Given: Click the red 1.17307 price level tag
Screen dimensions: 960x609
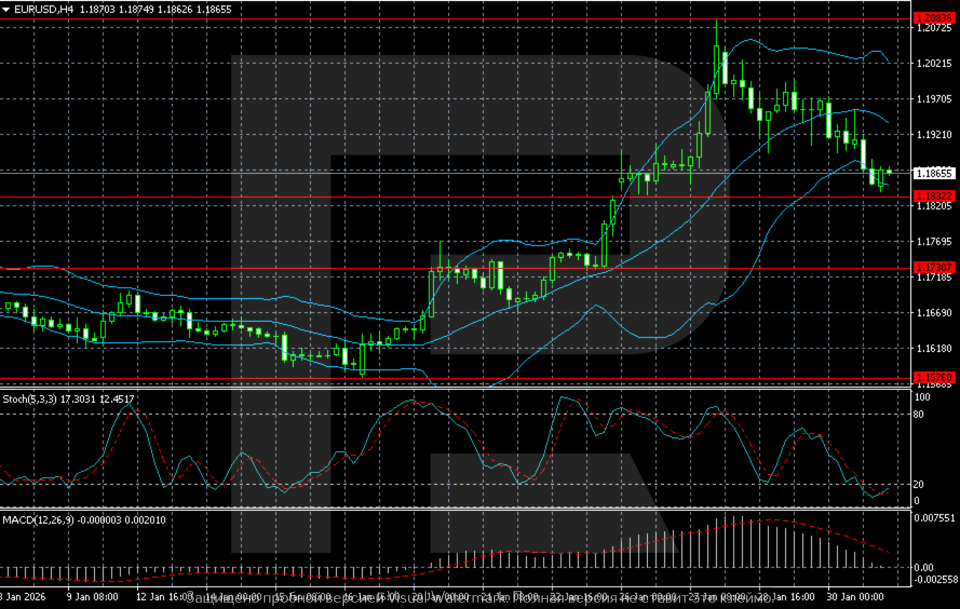Looking at the screenshot, I should (x=934, y=268).
